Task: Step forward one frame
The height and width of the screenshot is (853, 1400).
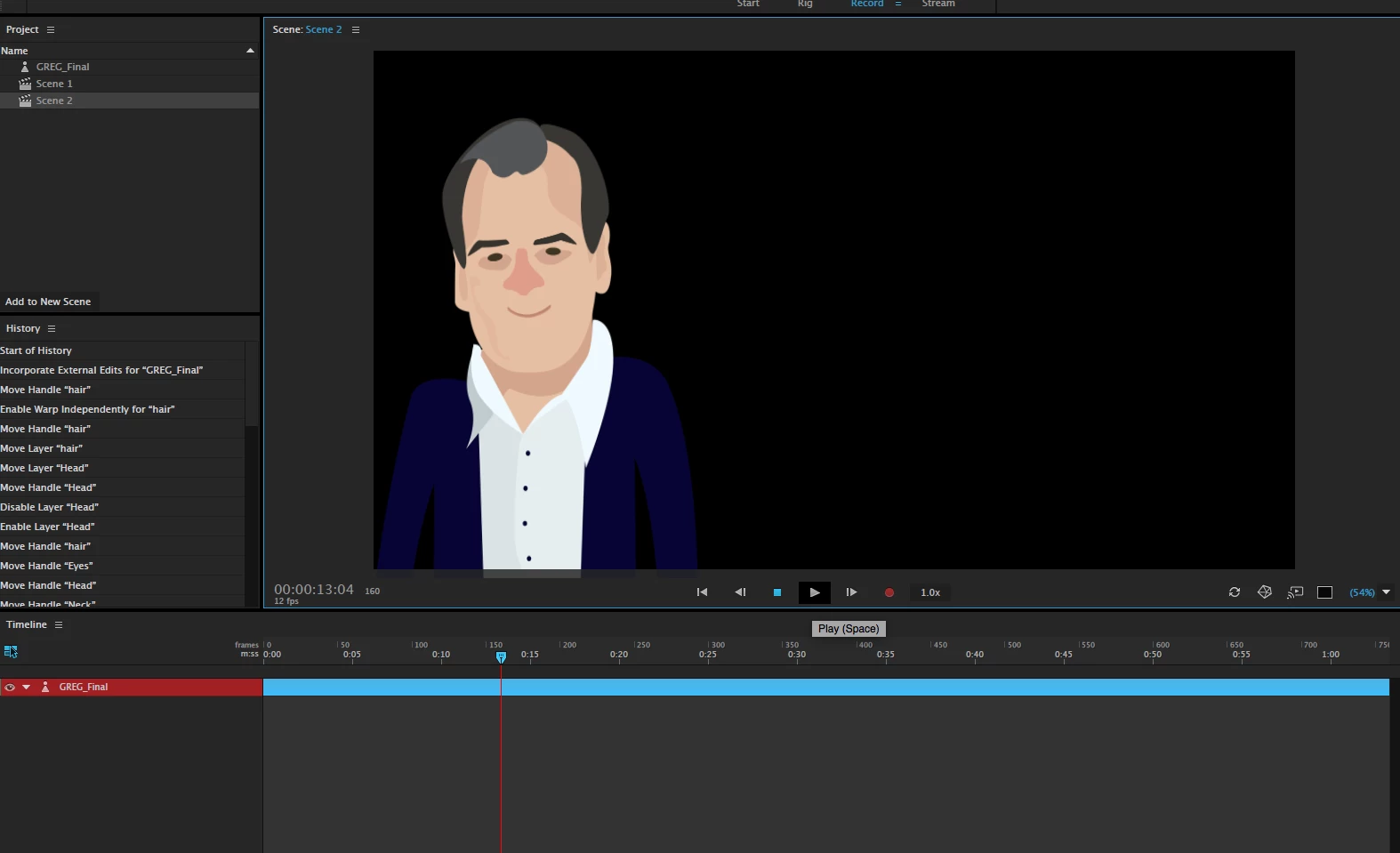Action: [x=851, y=592]
